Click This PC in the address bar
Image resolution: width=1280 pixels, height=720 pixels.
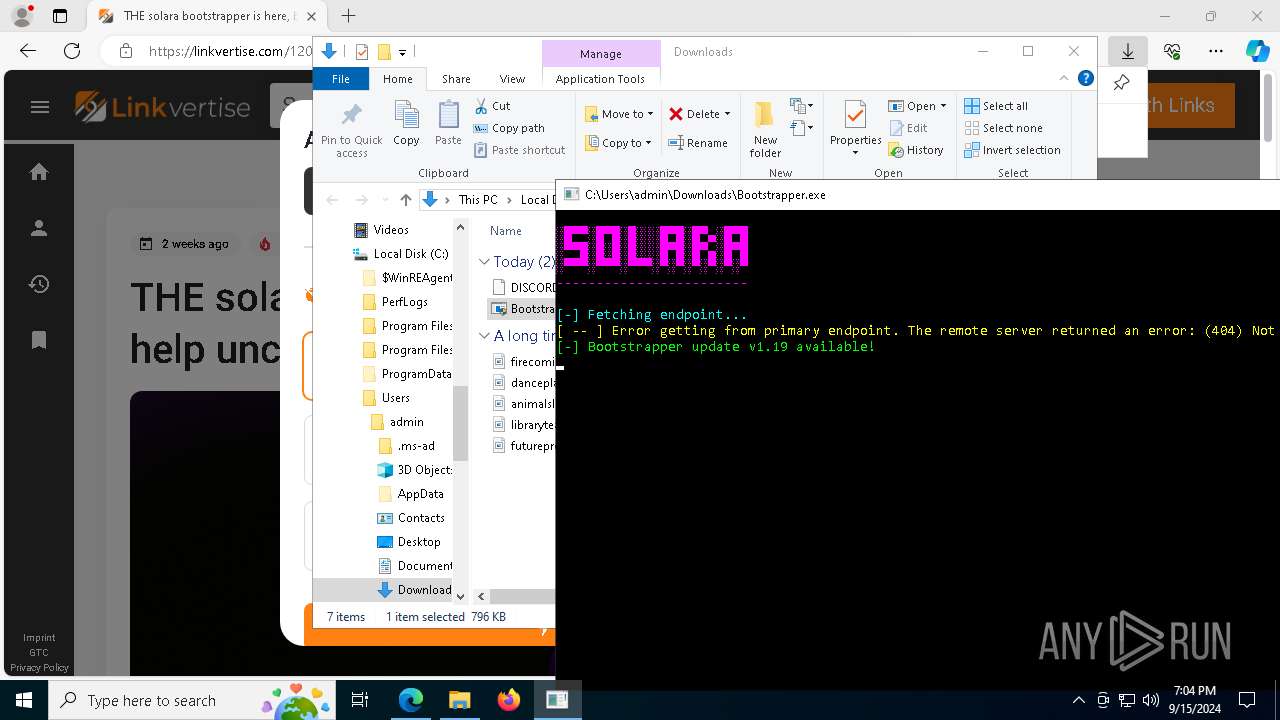[478, 200]
